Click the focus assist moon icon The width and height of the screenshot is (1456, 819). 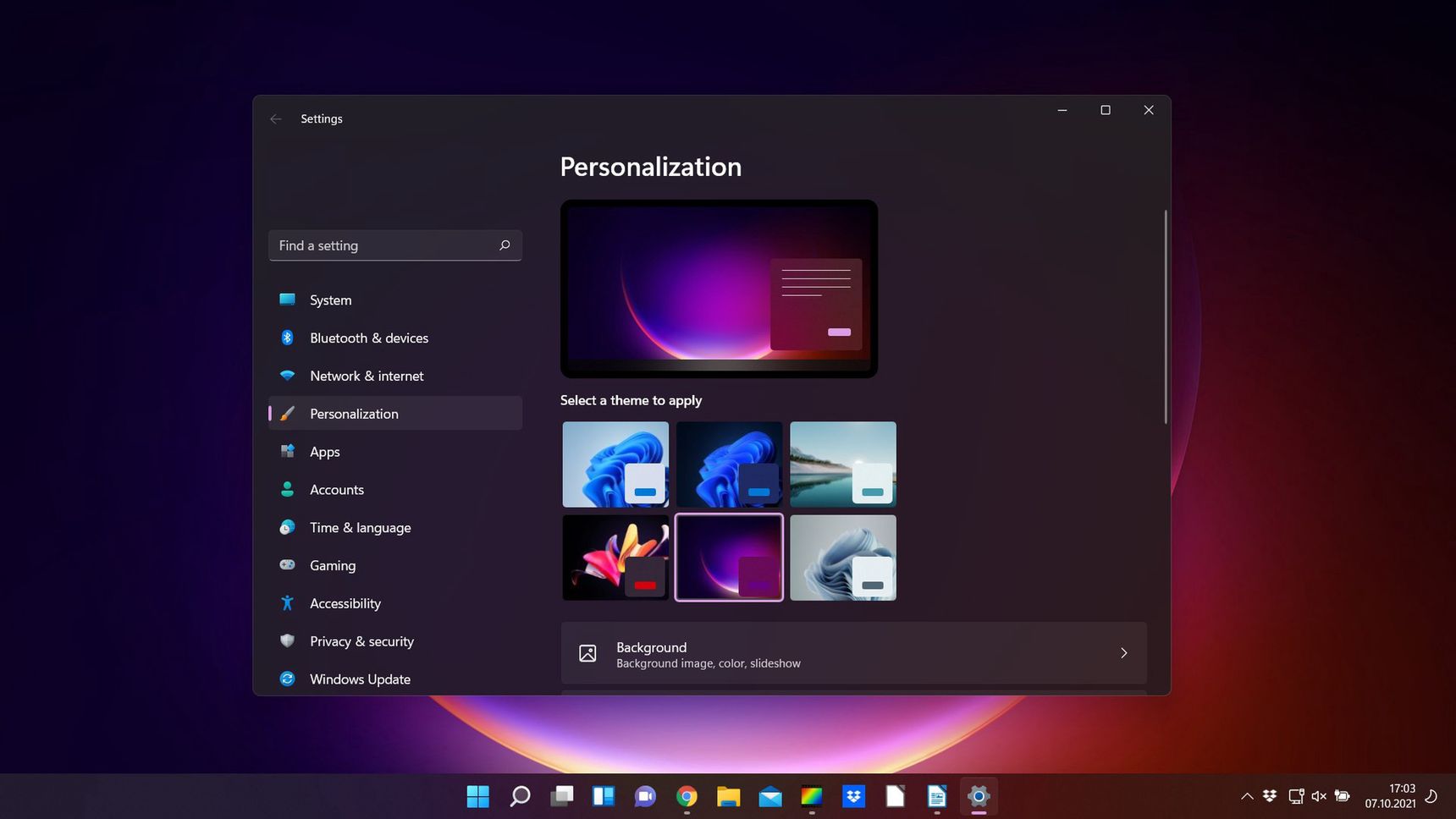coord(1432,796)
